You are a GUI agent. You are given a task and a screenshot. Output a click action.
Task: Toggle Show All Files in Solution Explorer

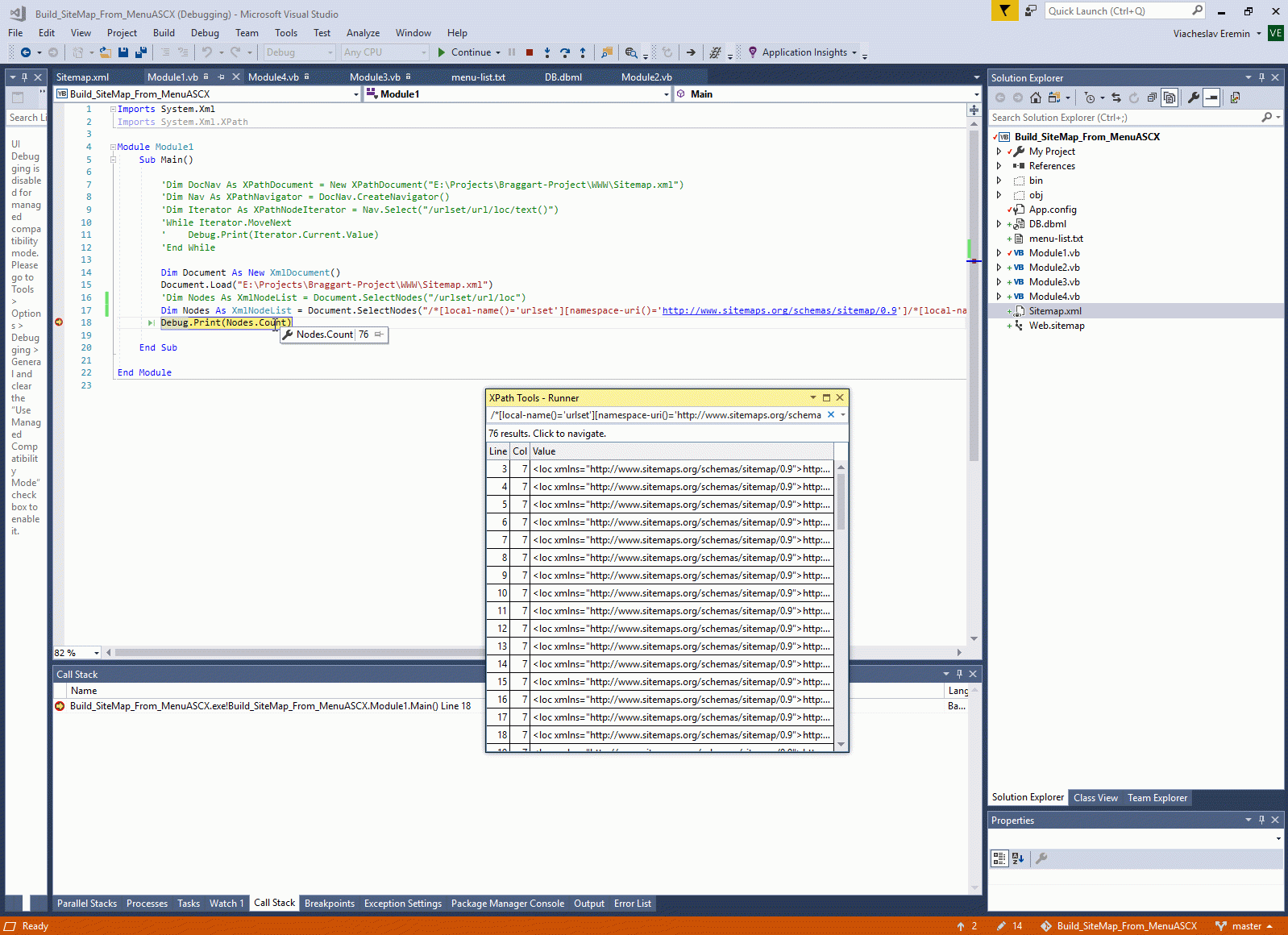tap(1170, 98)
